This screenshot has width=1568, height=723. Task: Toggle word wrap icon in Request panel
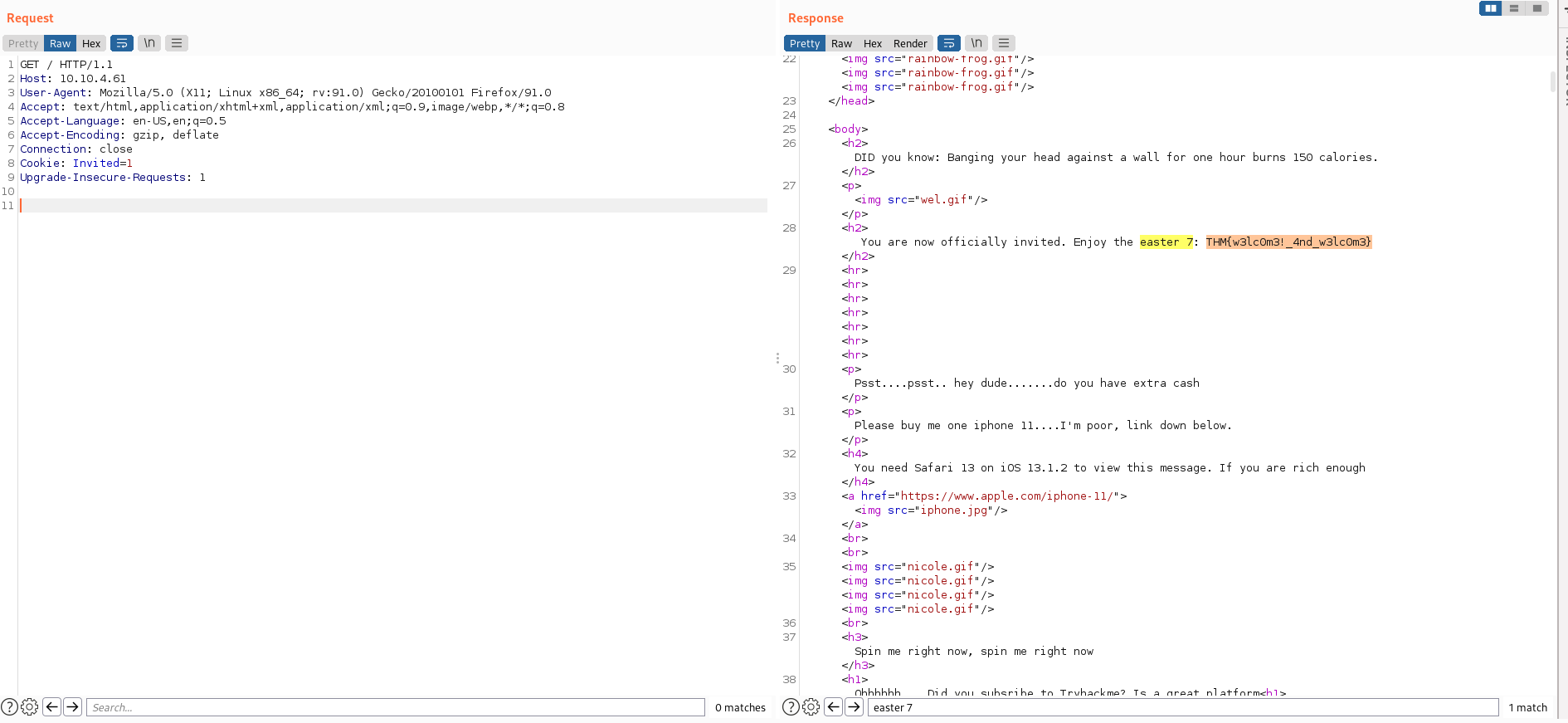click(122, 43)
